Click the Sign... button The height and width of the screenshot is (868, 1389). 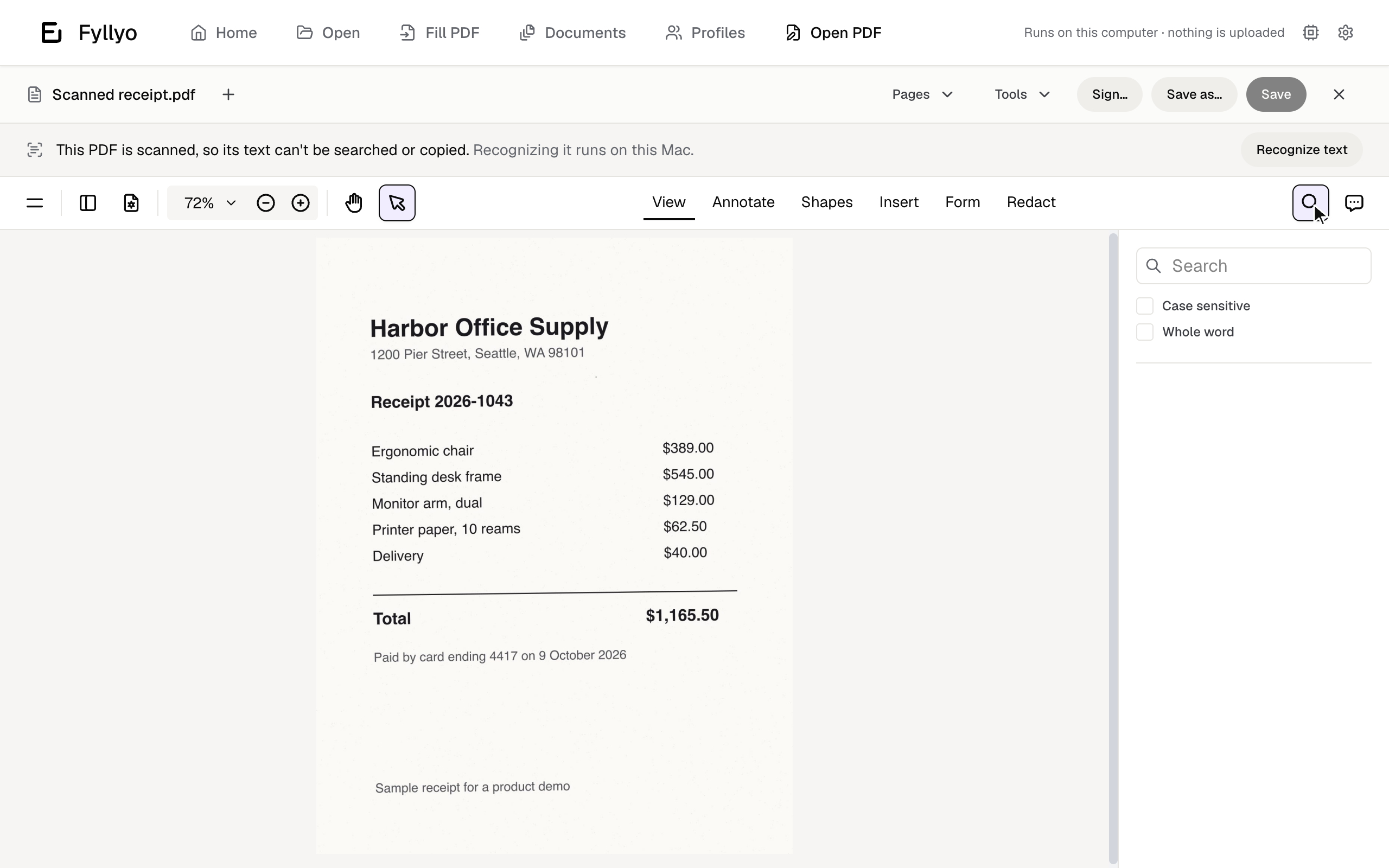click(1110, 94)
